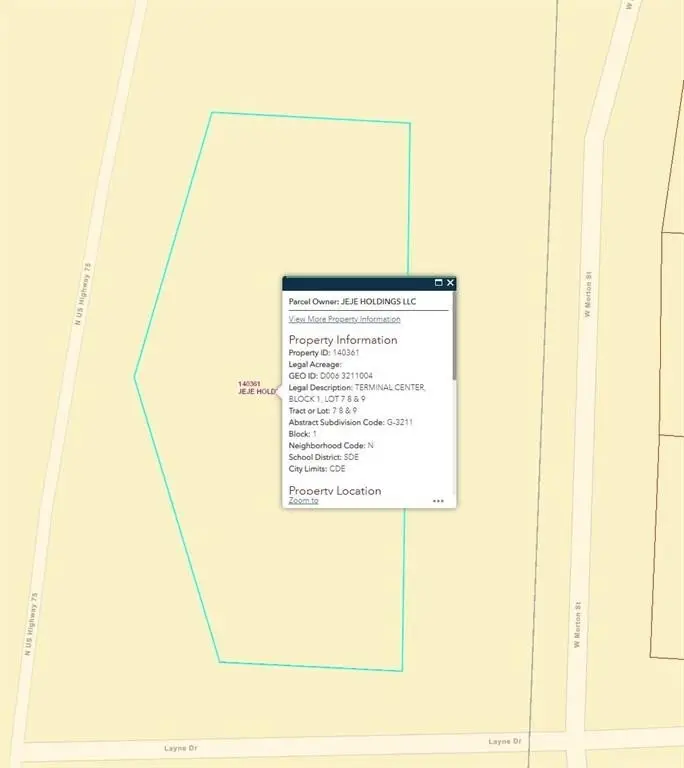Click the City Limits CDE row
This screenshot has height=768, width=684.
click(316, 468)
